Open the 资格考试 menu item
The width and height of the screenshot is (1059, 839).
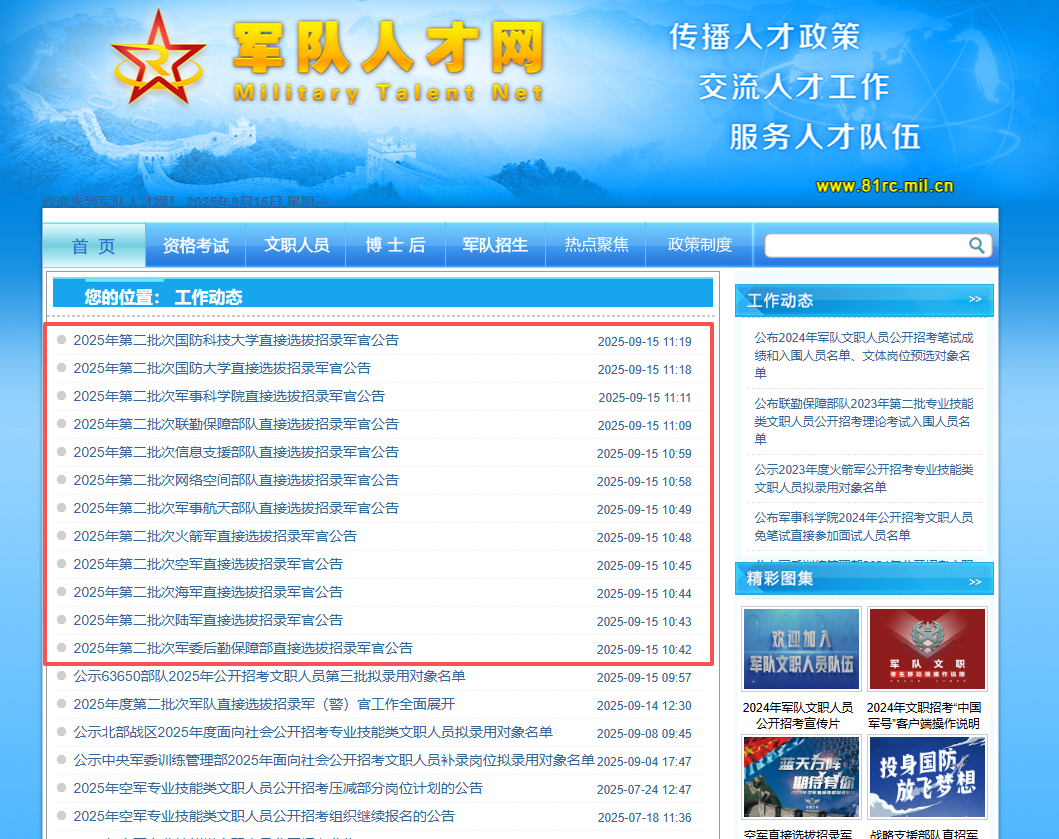[196, 245]
